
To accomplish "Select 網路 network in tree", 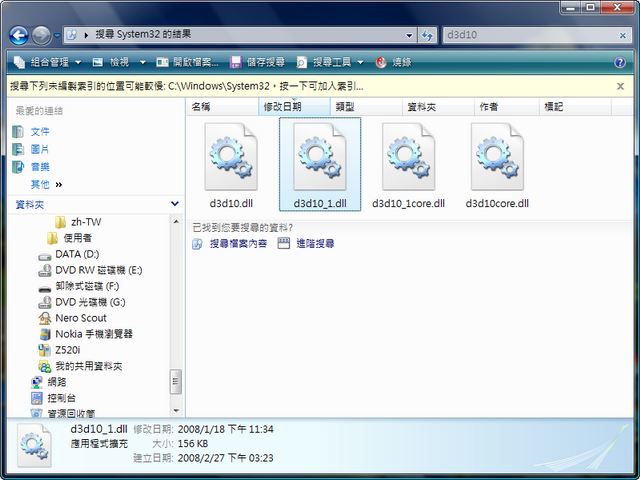I will tap(49, 382).
